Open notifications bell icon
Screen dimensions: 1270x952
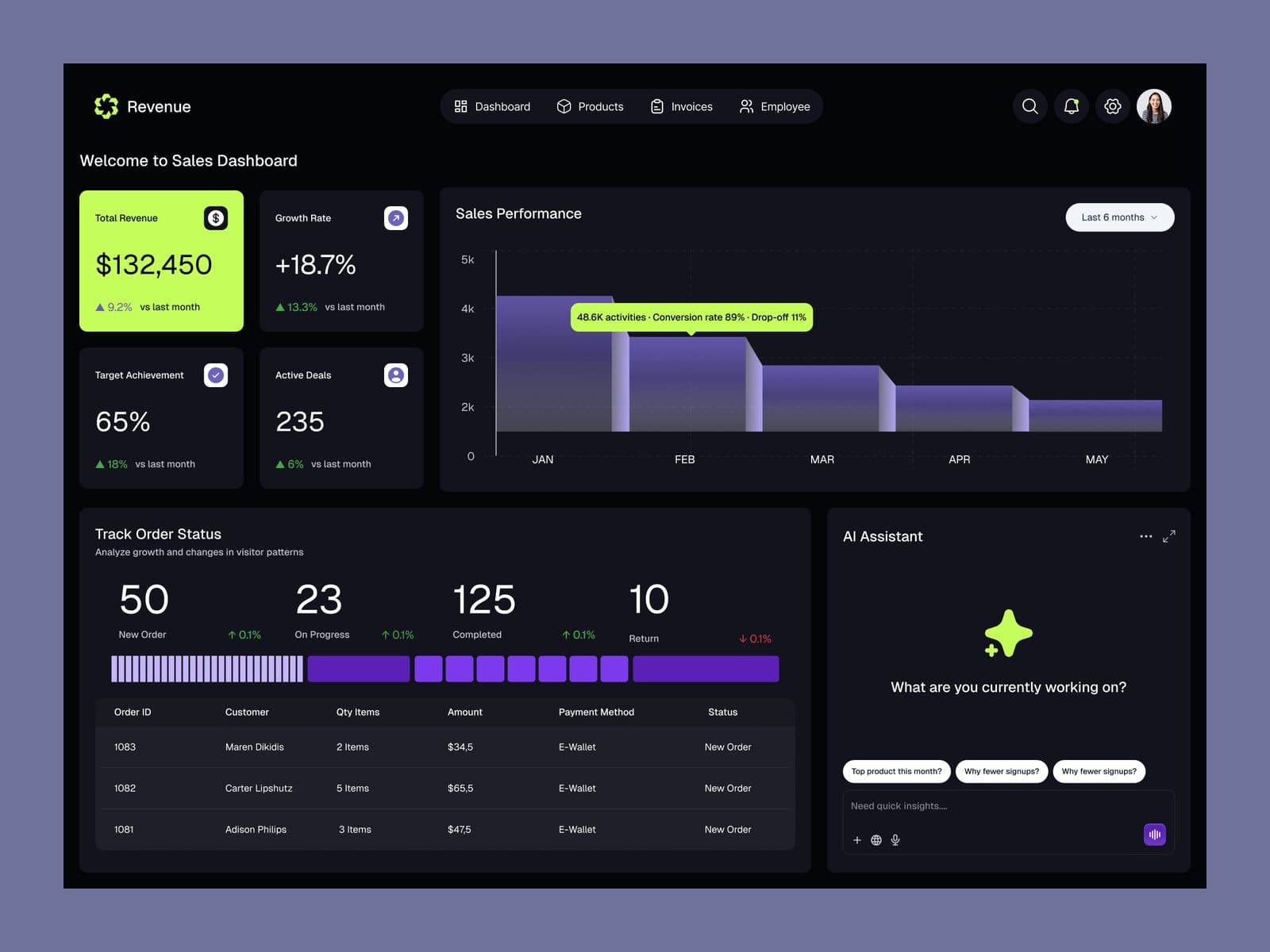tap(1072, 106)
